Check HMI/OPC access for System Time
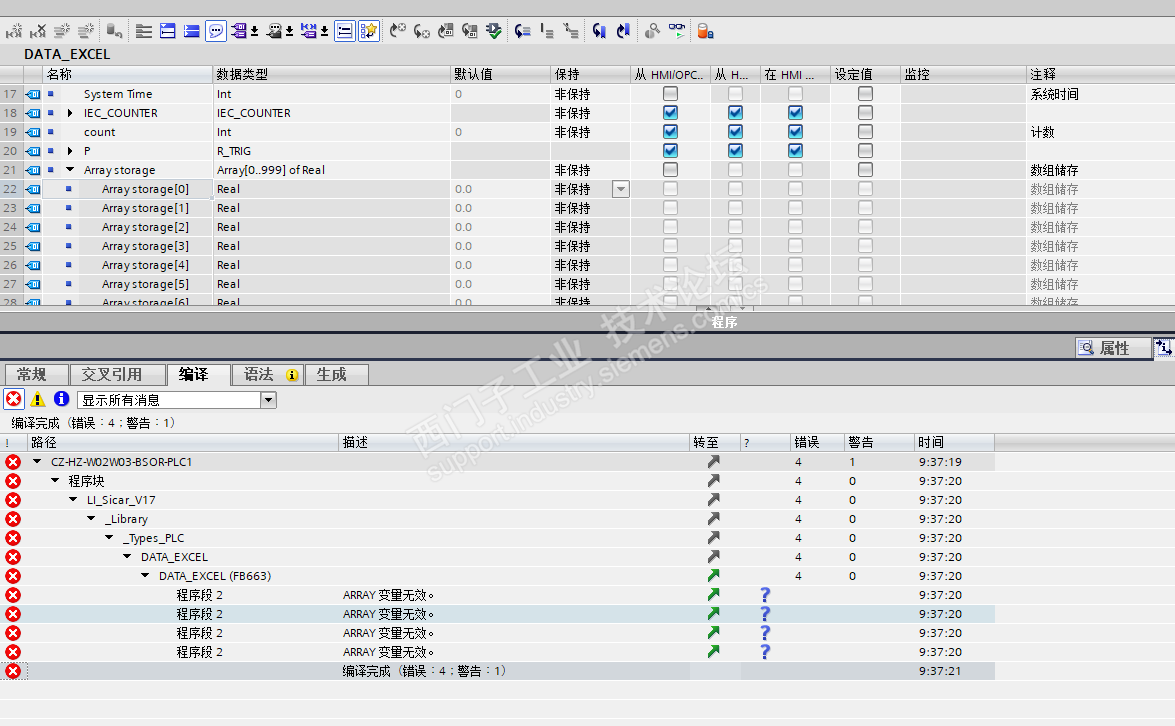This screenshot has width=1175, height=726. [671, 94]
